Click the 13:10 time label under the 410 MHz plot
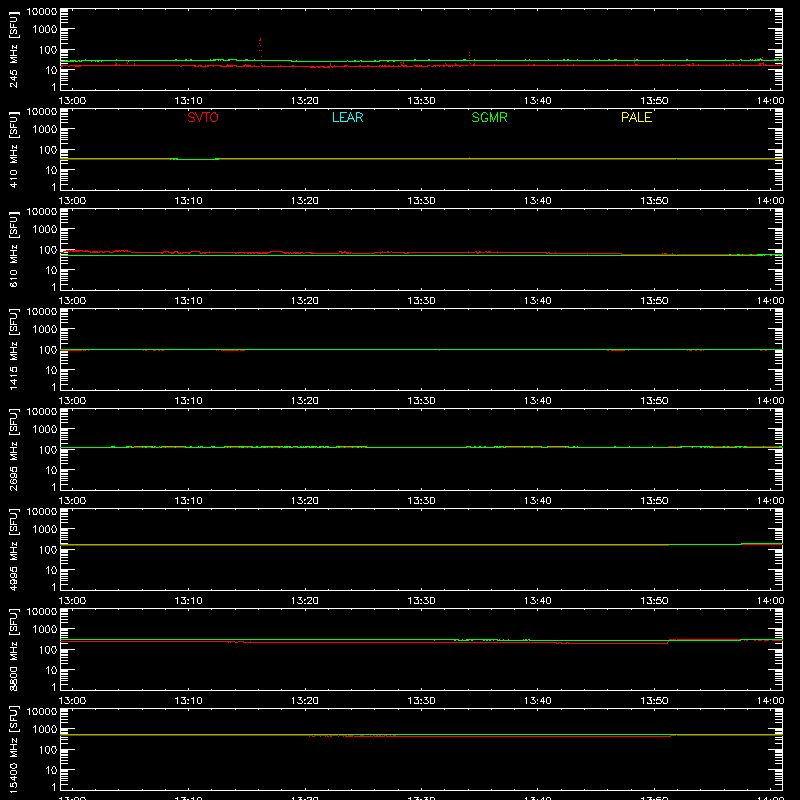Image resolution: width=800 pixels, height=800 pixels. pos(188,201)
